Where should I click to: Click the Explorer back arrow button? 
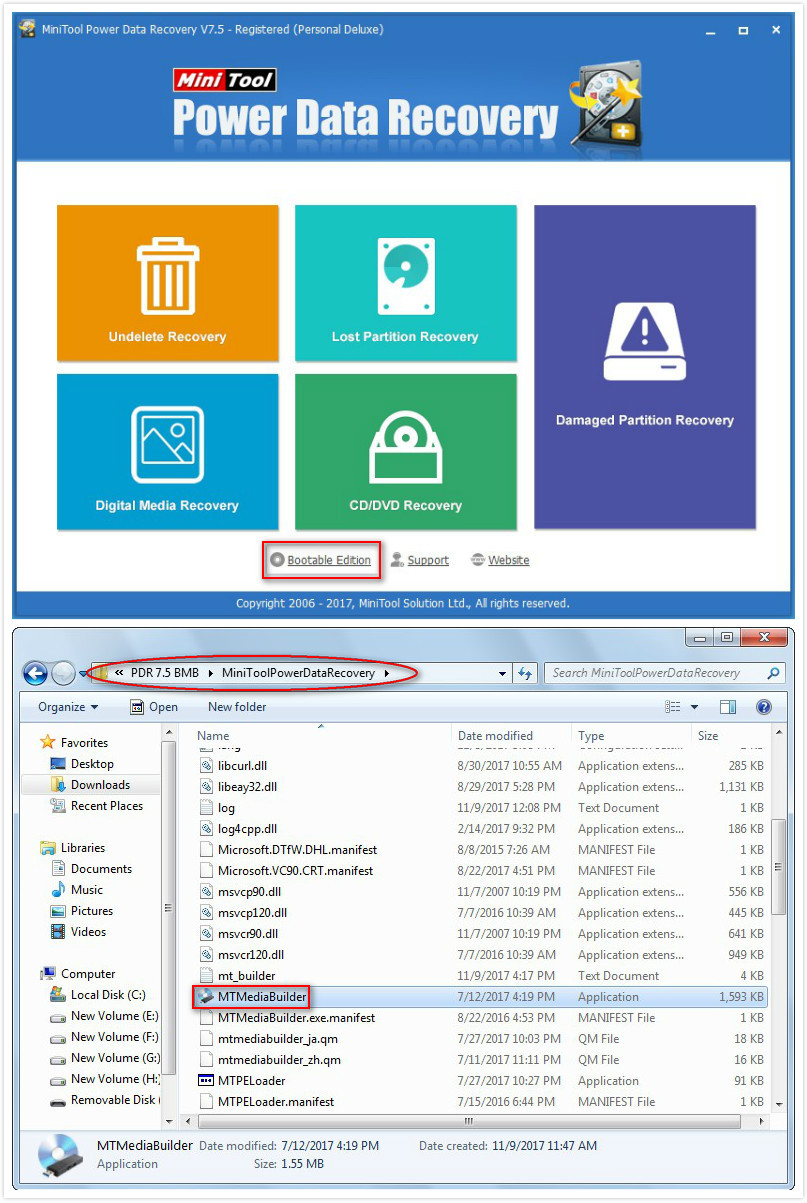[x=35, y=673]
